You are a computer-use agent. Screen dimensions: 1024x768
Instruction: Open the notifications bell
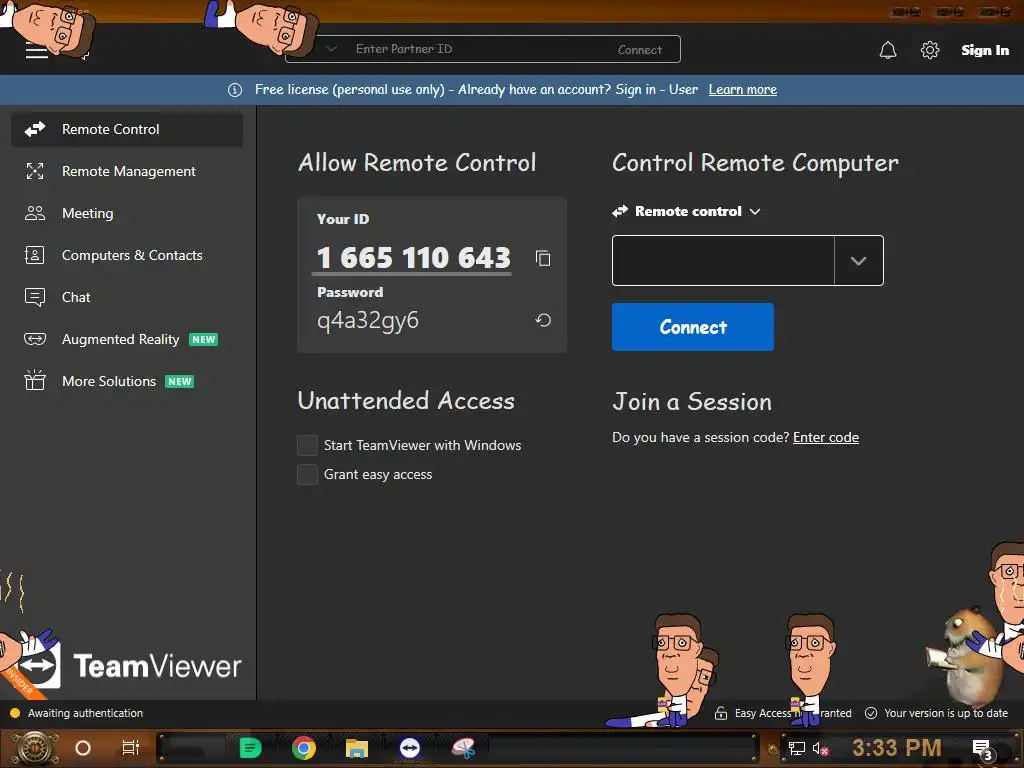pos(888,50)
